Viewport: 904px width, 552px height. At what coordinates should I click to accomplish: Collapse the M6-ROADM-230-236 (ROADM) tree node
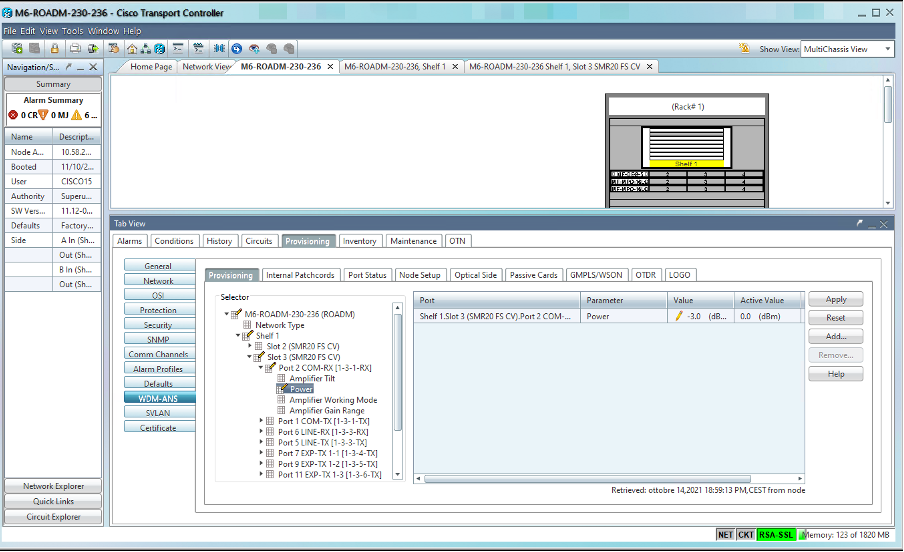(227, 314)
